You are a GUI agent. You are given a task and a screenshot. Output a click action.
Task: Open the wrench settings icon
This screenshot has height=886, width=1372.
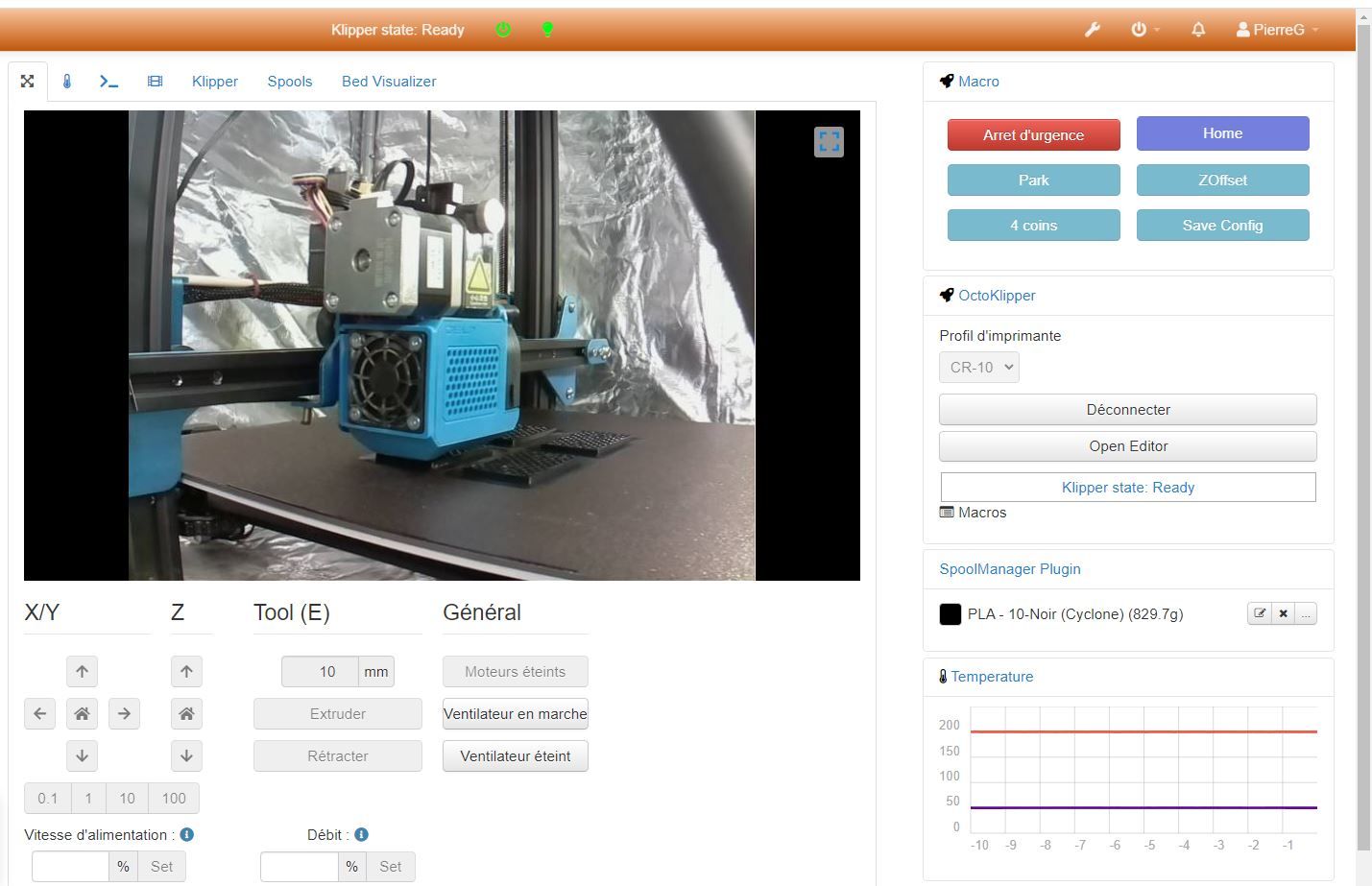tap(1092, 30)
